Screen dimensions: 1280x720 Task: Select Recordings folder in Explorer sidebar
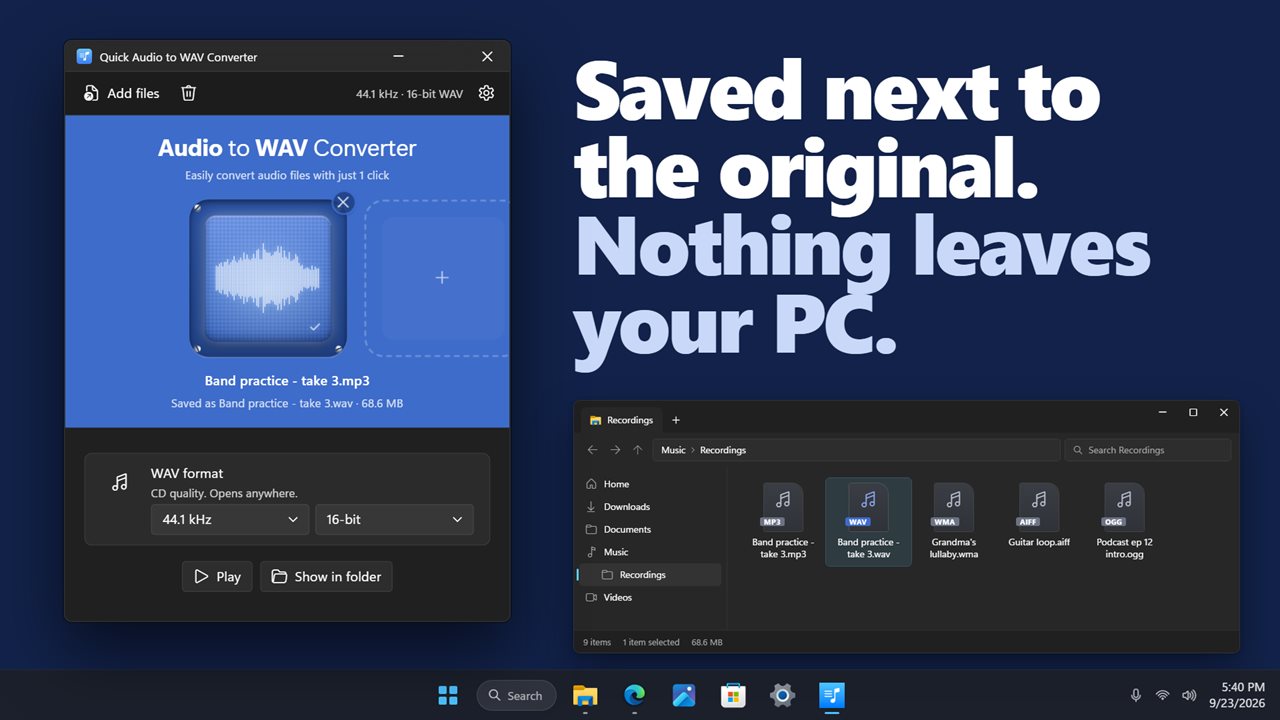649,575
